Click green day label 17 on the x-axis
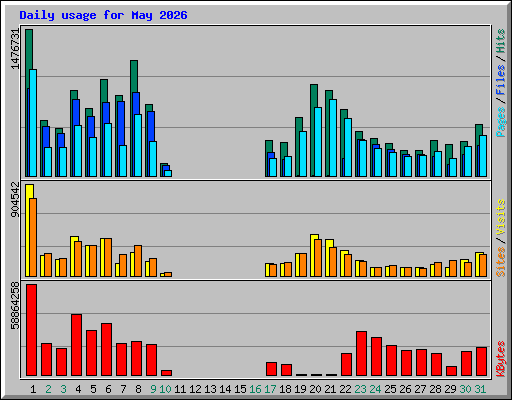This screenshot has height=400, width=512. point(270,389)
